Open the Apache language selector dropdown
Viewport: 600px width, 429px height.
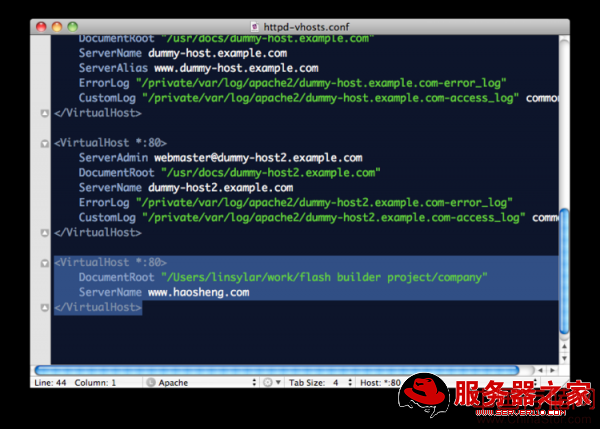click(200, 382)
